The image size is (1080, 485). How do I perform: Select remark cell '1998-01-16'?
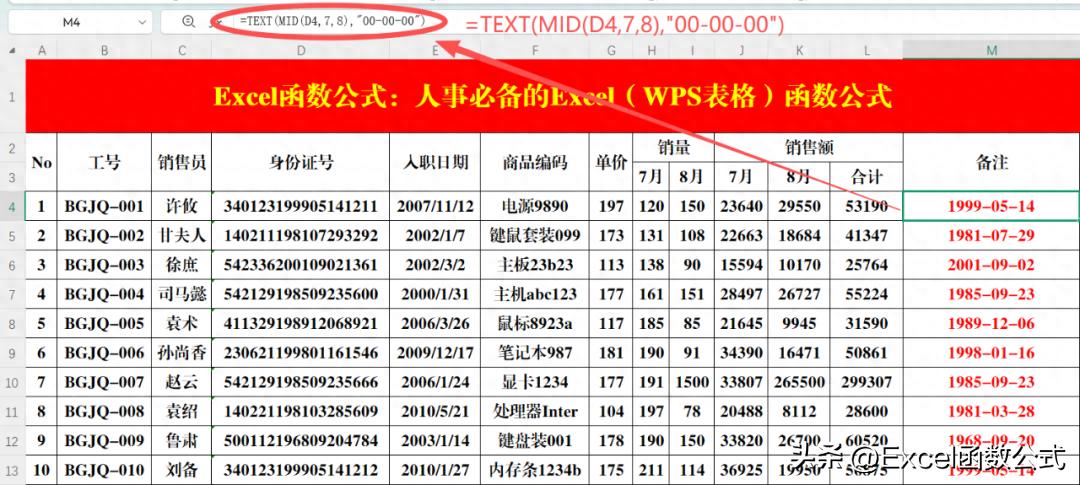point(991,353)
